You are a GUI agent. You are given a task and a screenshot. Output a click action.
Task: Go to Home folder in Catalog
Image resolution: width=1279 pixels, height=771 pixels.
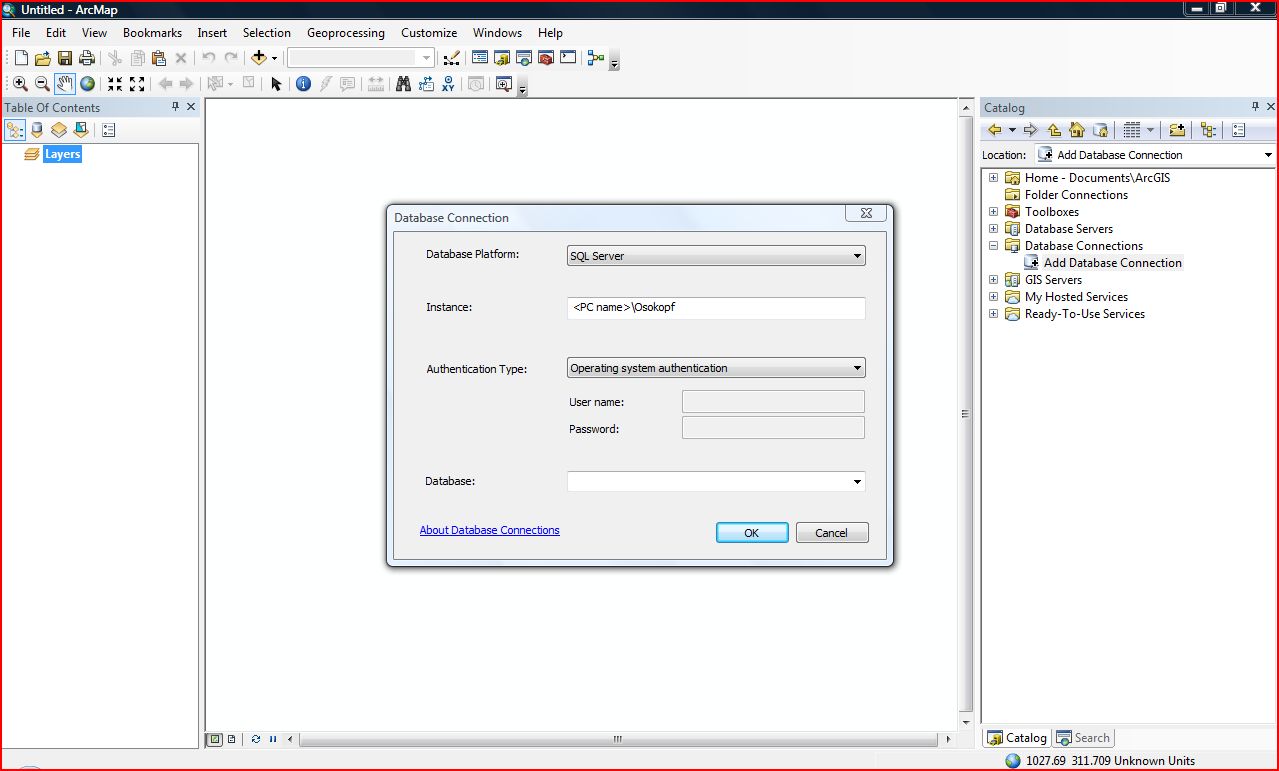click(x=1077, y=130)
